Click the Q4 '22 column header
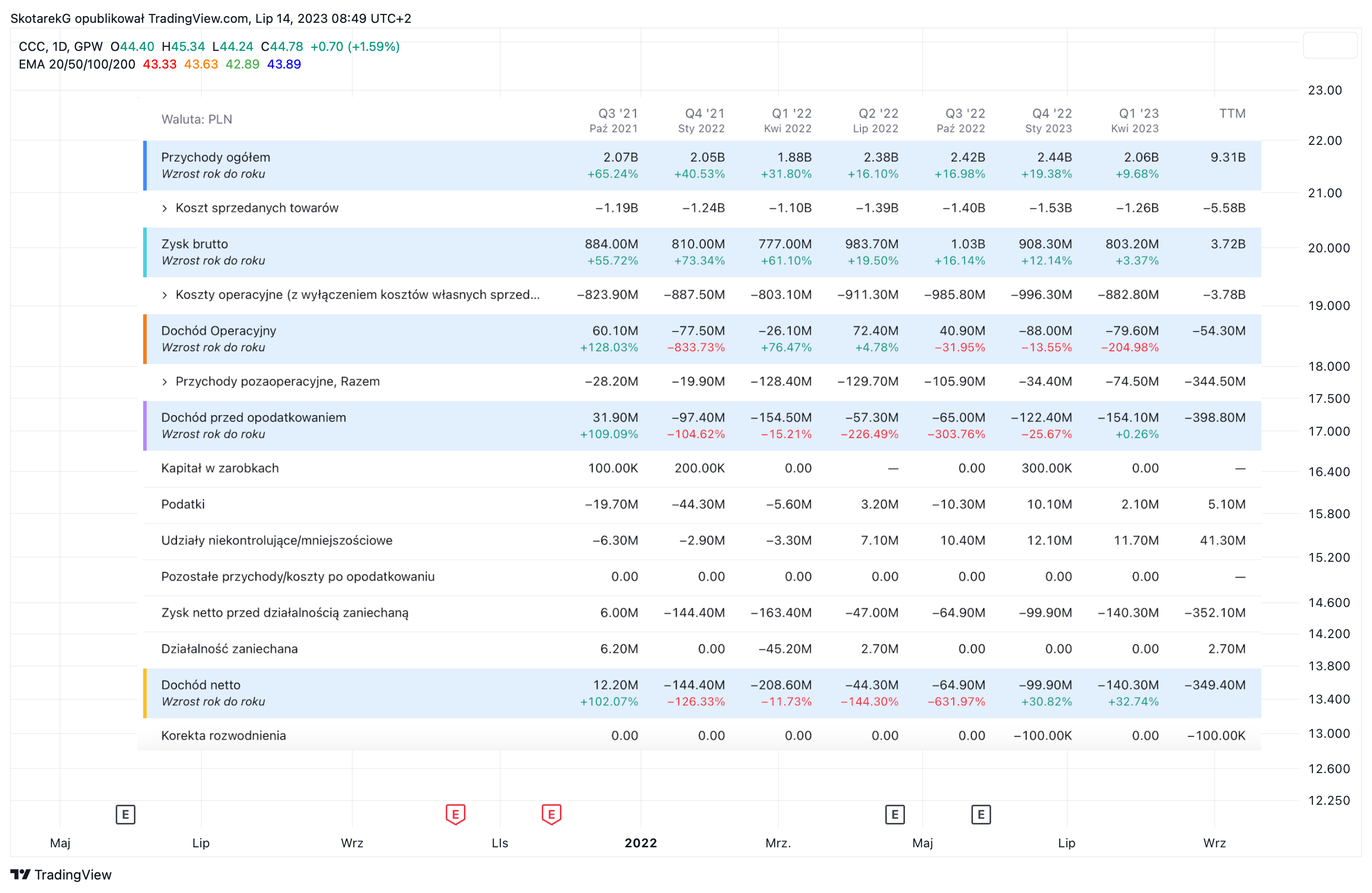The height and width of the screenshot is (893, 1372). (1049, 120)
